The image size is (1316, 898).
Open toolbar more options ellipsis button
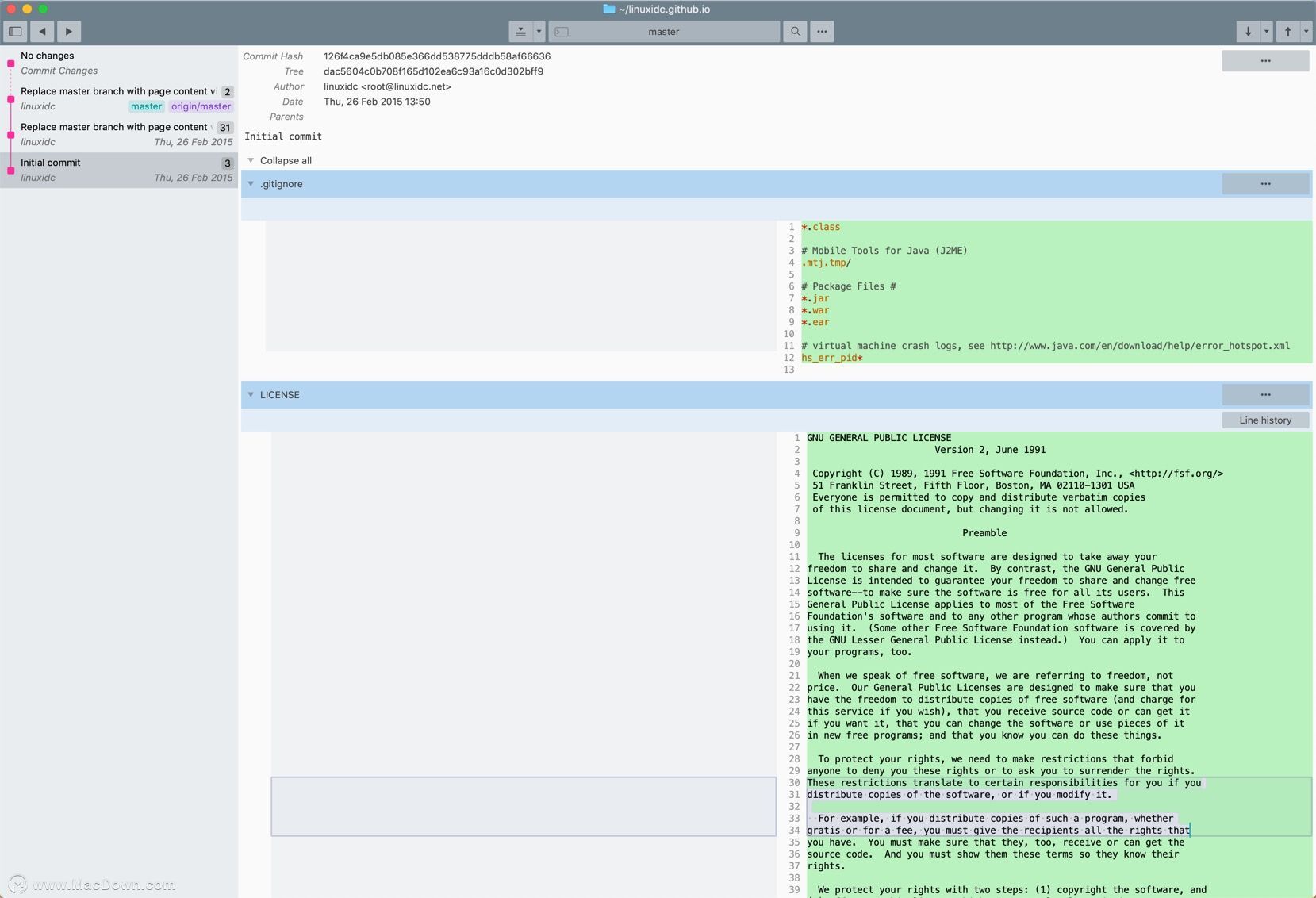click(822, 32)
